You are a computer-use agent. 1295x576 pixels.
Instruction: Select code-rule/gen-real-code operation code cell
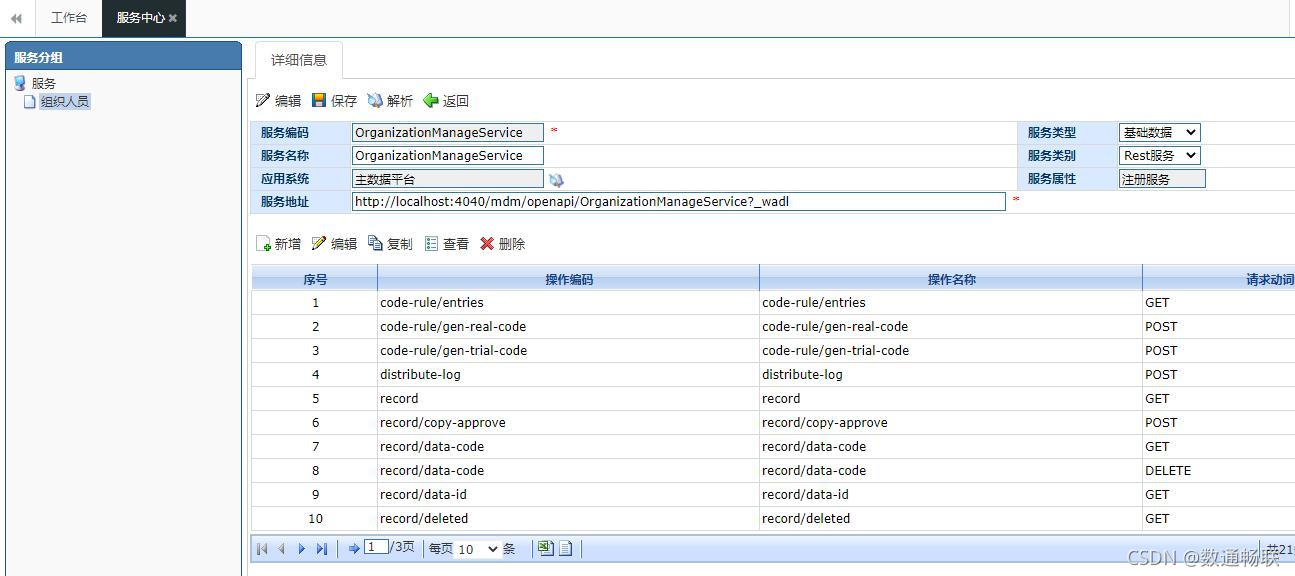tap(568, 327)
